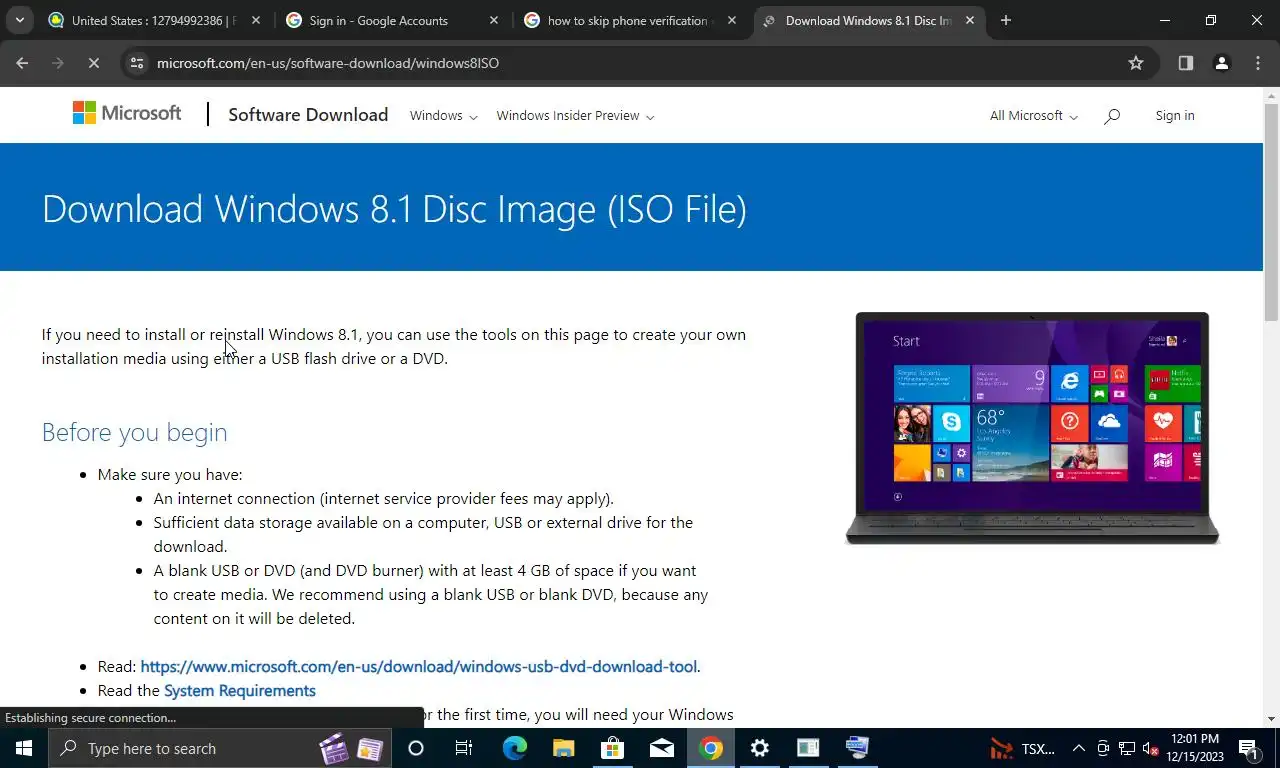Close the Sign in - Google Accounts tab
The width and height of the screenshot is (1280, 768).
pos(493,20)
